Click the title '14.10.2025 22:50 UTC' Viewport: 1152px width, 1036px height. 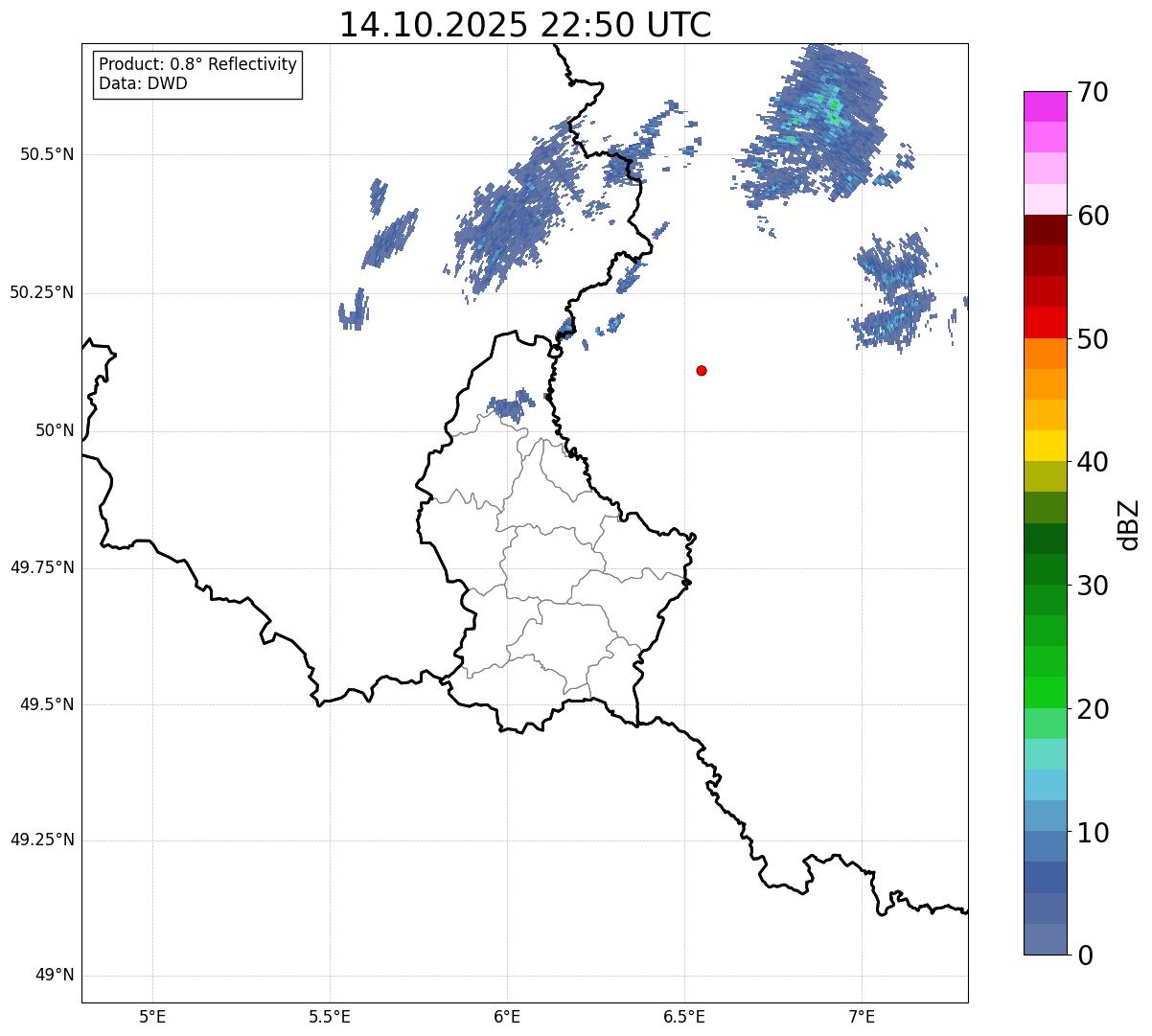(525, 25)
